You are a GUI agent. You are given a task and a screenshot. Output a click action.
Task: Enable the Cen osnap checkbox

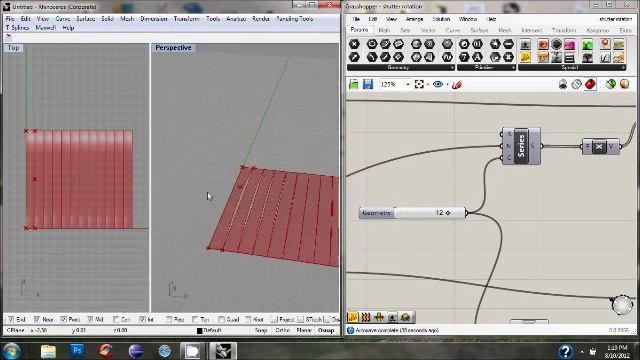click(116, 319)
